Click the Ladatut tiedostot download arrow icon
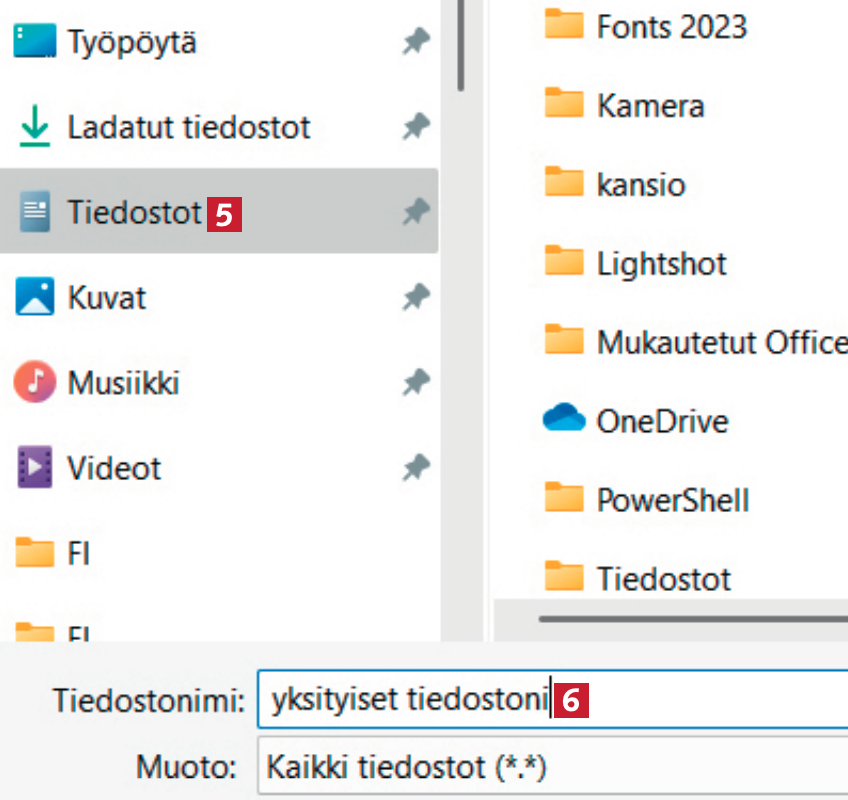848x800 pixels. pos(35,127)
